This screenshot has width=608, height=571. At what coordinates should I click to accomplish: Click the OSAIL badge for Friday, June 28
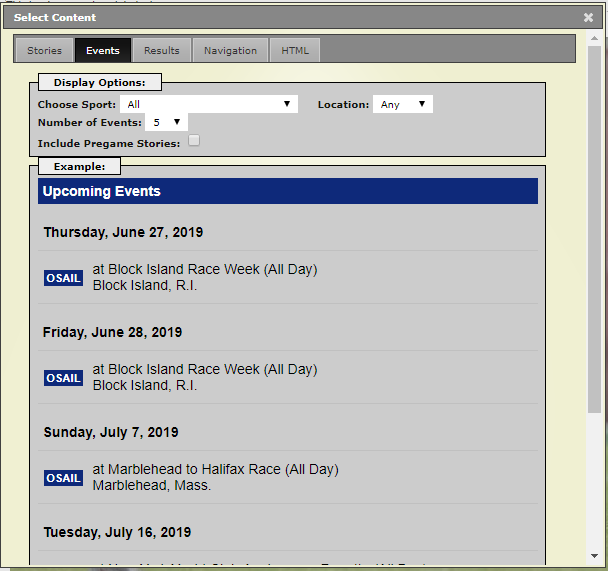click(x=63, y=378)
